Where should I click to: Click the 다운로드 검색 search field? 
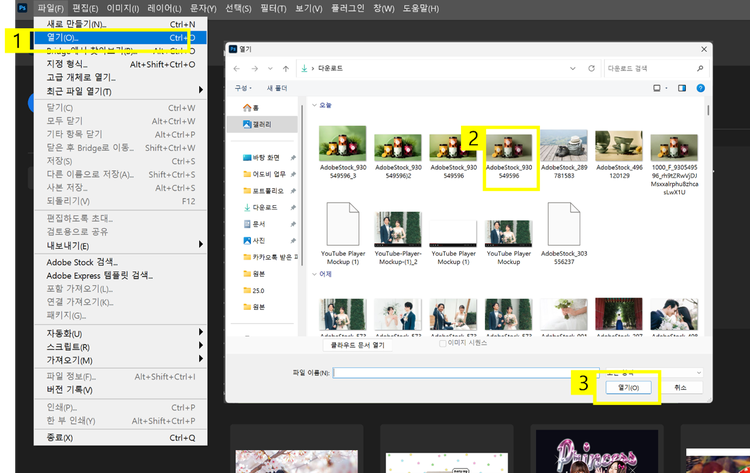[656, 68]
